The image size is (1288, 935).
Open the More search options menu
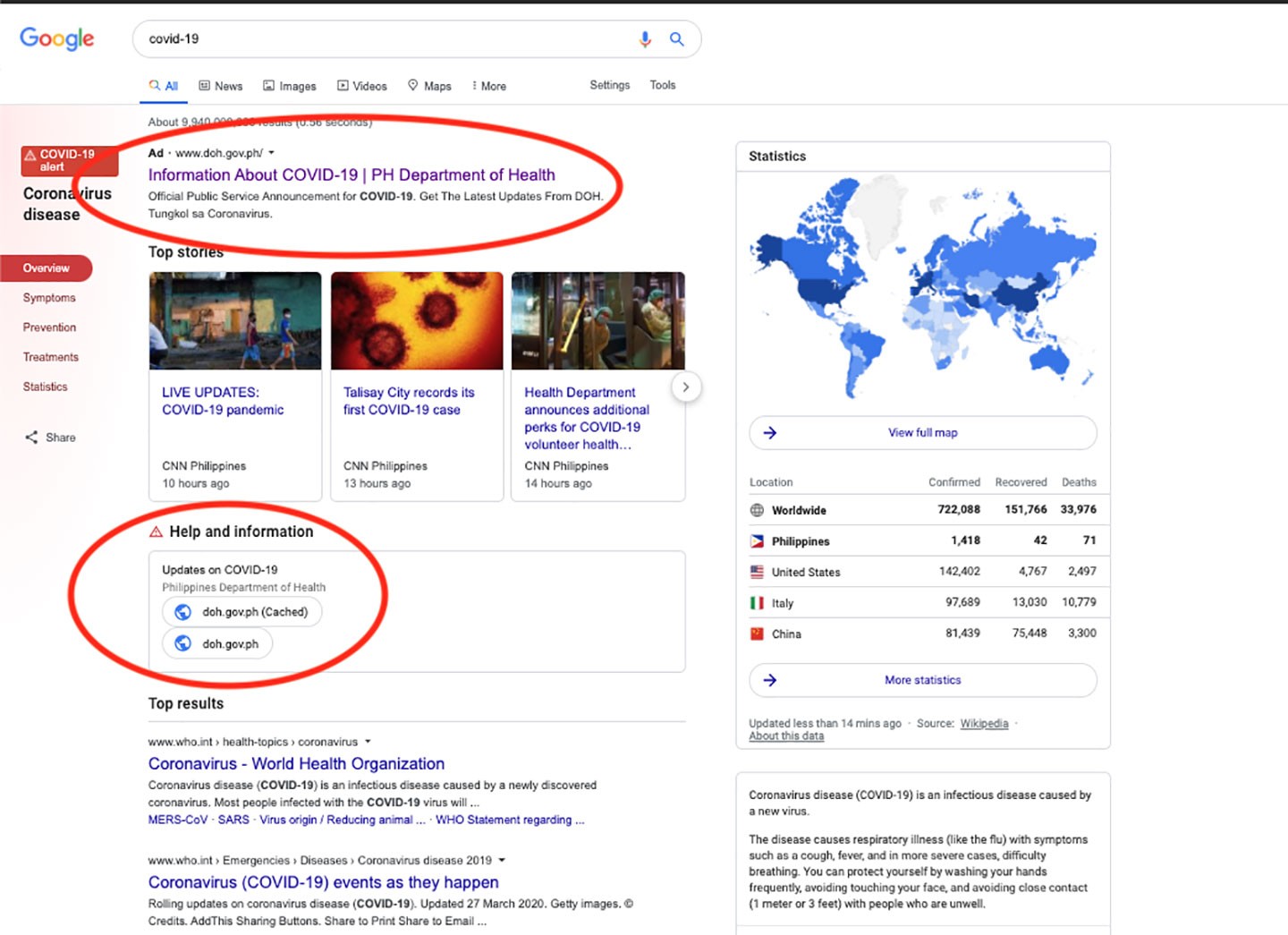[x=489, y=86]
